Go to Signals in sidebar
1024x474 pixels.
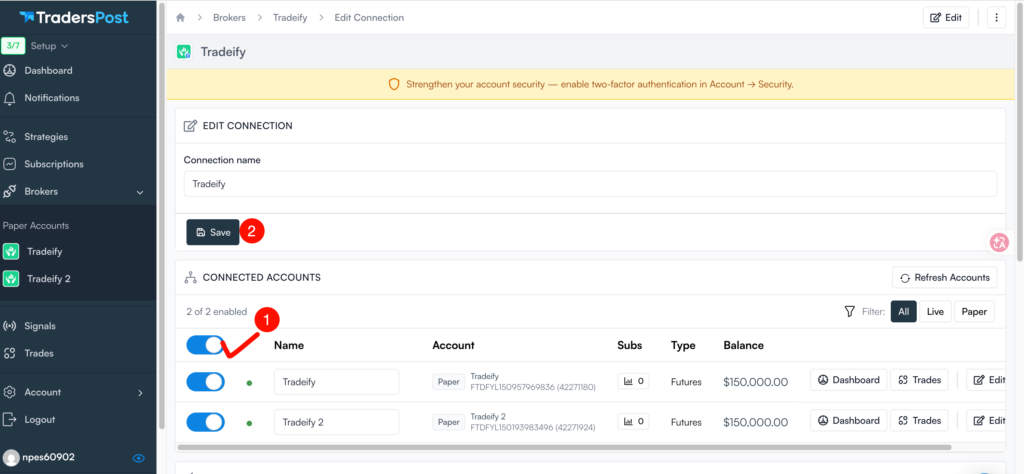point(40,326)
